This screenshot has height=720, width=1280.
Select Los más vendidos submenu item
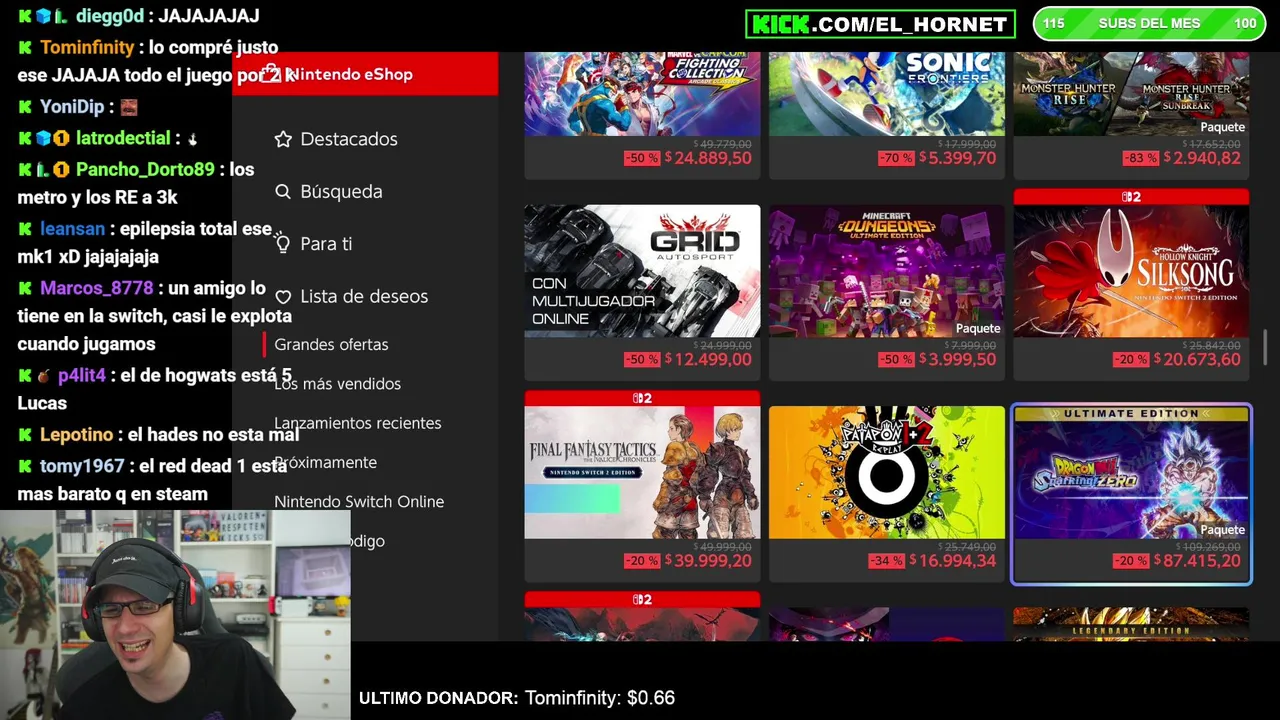[x=337, y=383]
